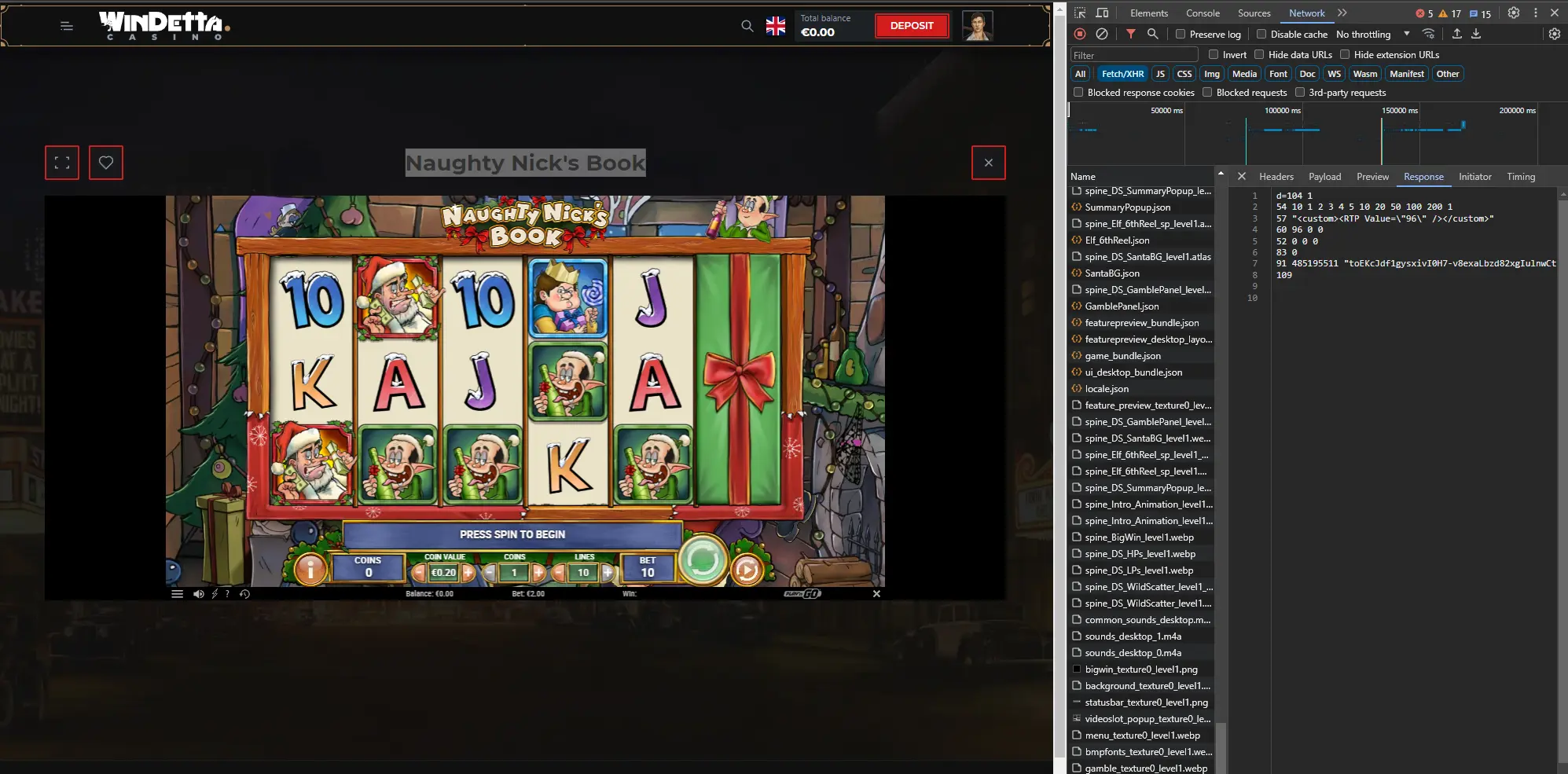
Task: Increase the coin value
Action: tap(468, 573)
